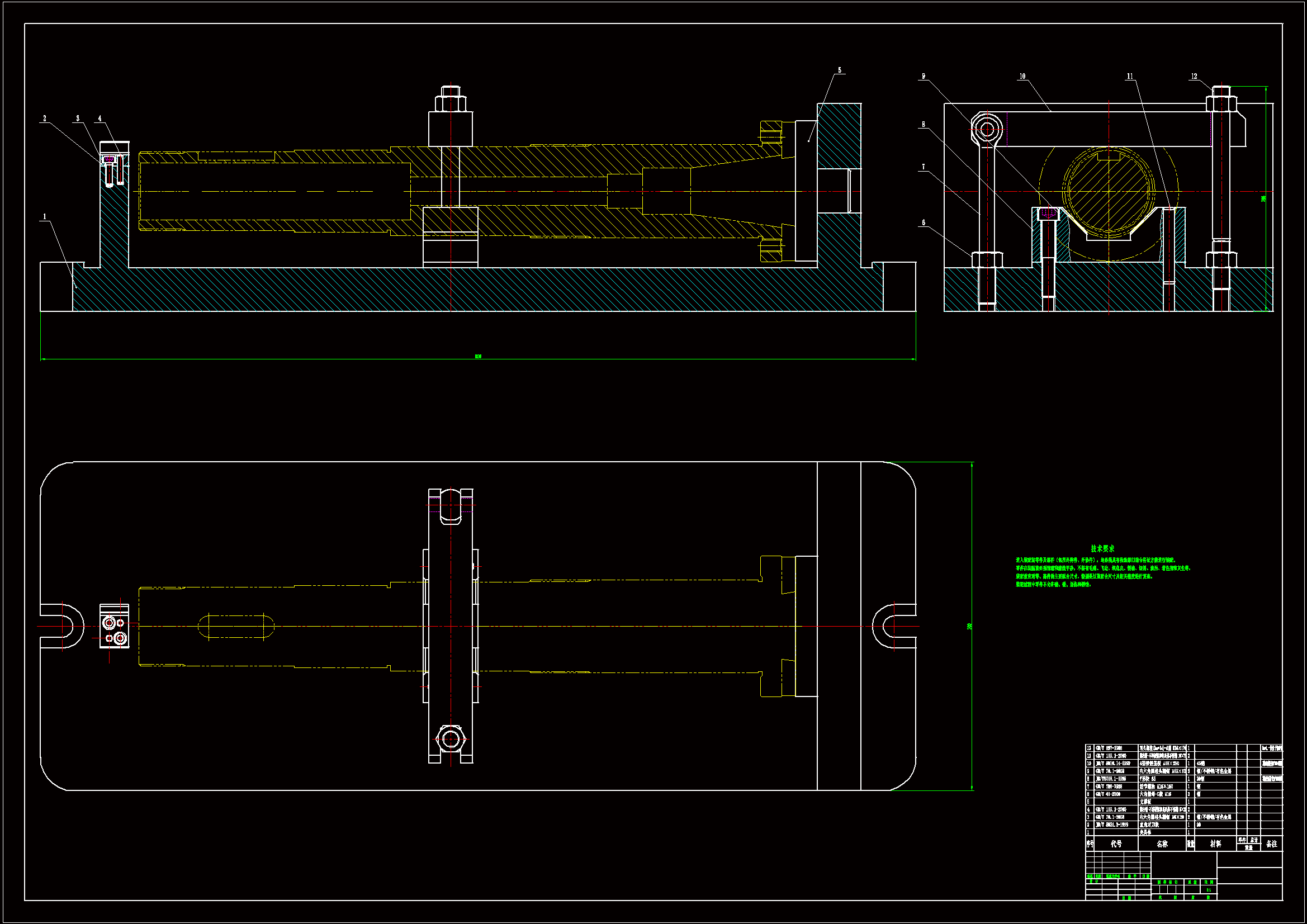The width and height of the screenshot is (1307, 924).
Task: Select the horizontal length dimension under front view
Action: (x=478, y=357)
